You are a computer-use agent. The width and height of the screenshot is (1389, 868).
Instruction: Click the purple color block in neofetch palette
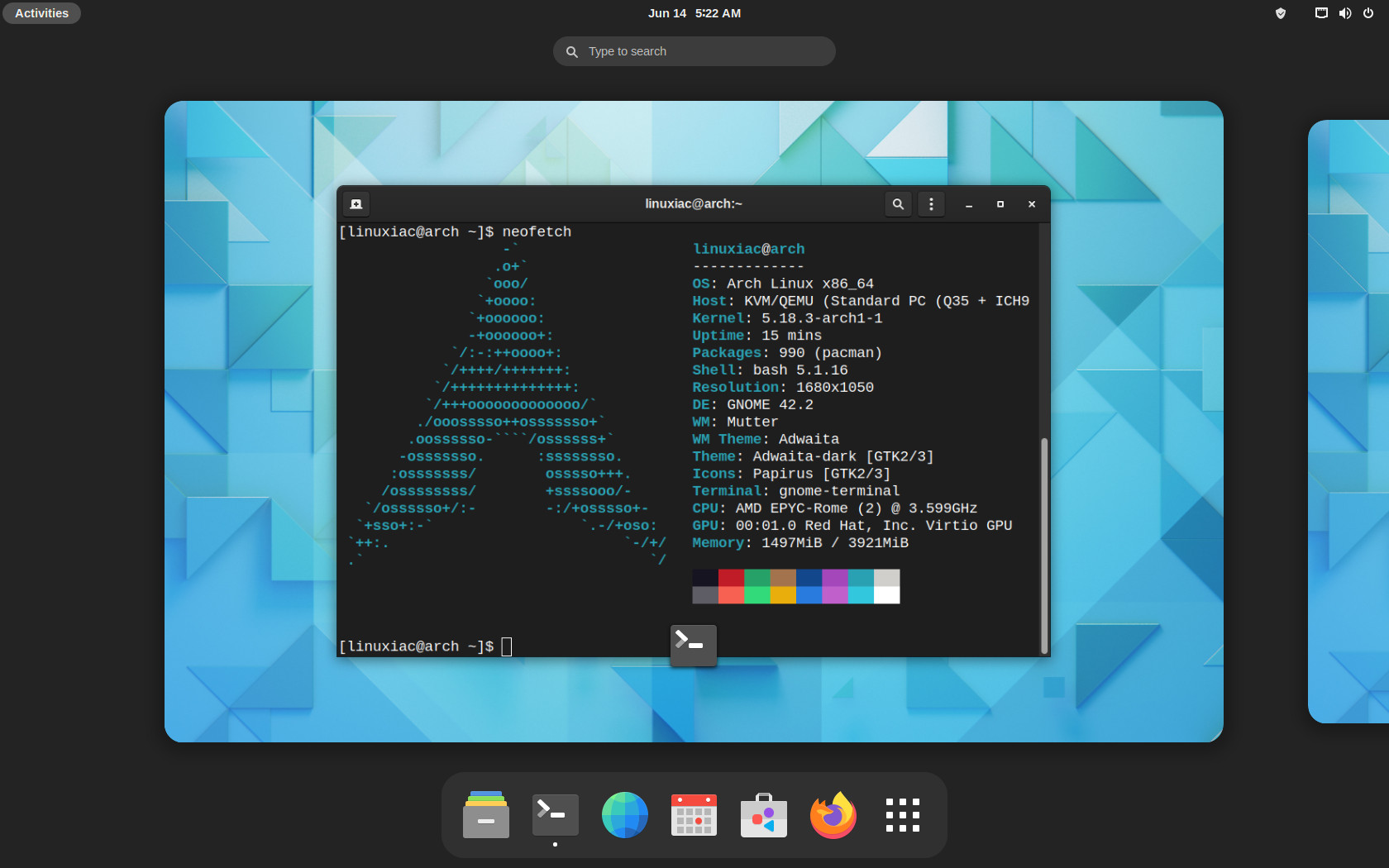(x=835, y=577)
